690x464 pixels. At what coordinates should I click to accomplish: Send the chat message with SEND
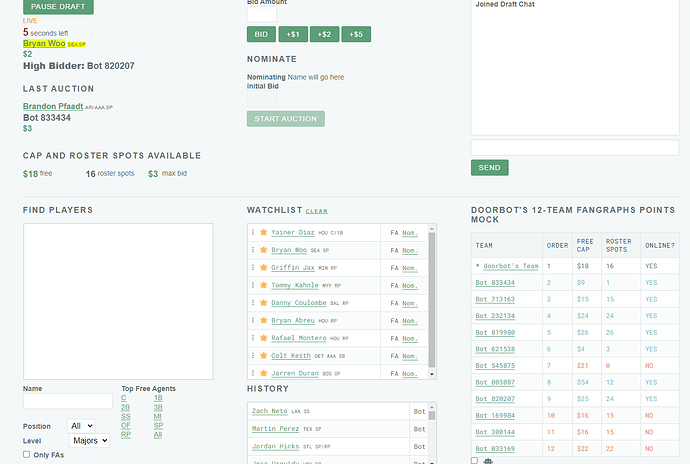[489, 168]
